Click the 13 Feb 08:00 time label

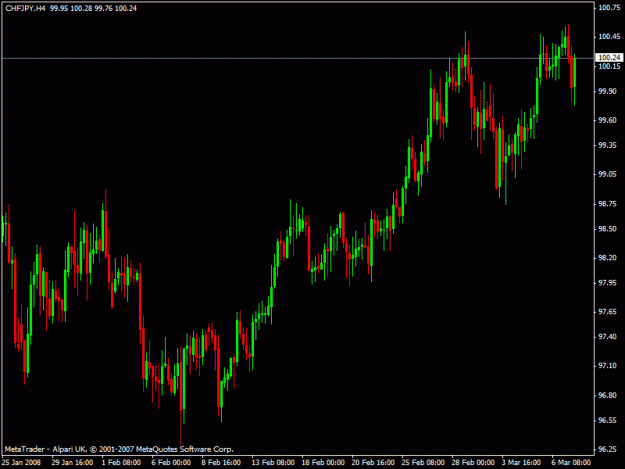pyautogui.click(x=273, y=462)
